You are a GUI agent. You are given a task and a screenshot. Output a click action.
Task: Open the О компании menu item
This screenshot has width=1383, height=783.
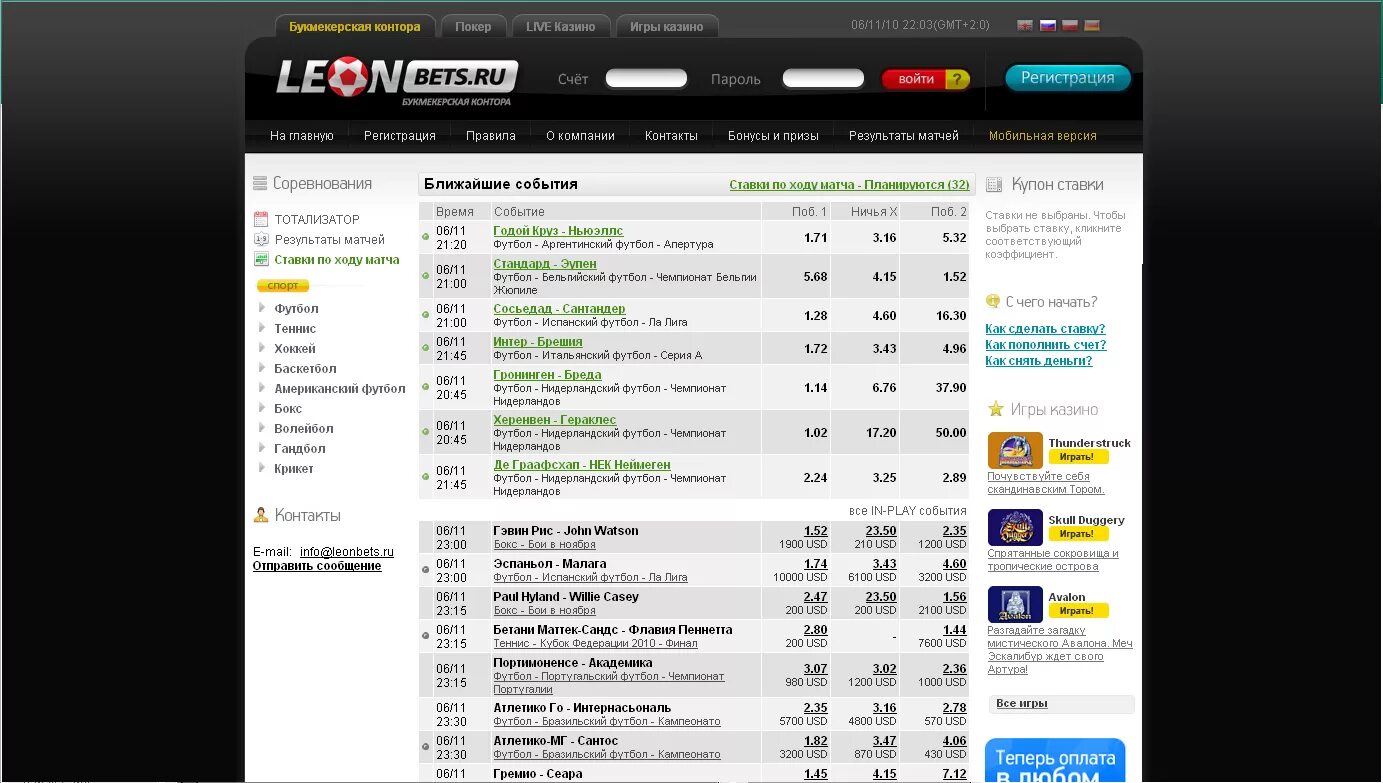(580, 136)
